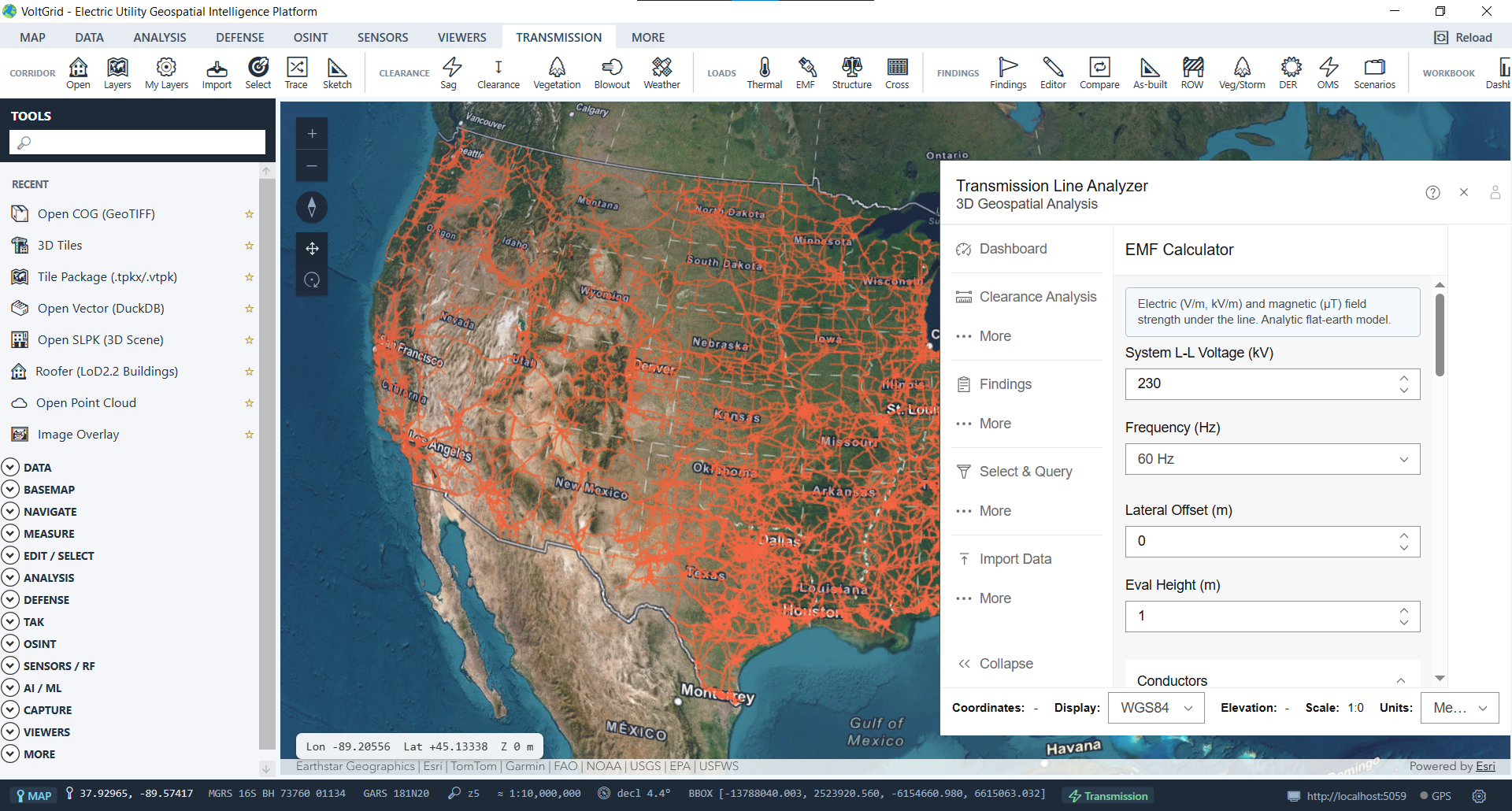
Task: Open the Cross section tool
Action: point(897,73)
